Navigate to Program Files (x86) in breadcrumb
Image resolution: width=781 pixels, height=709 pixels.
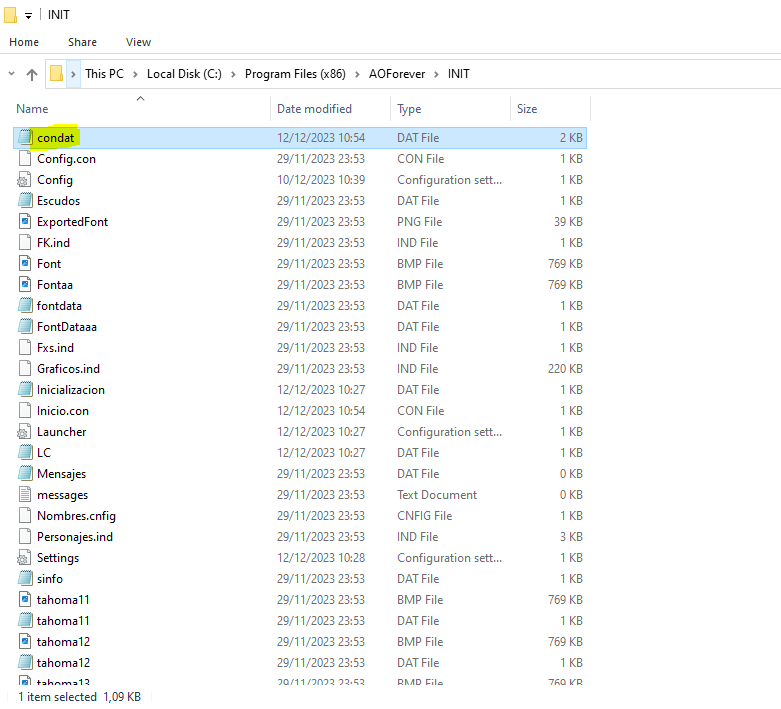pos(294,74)
